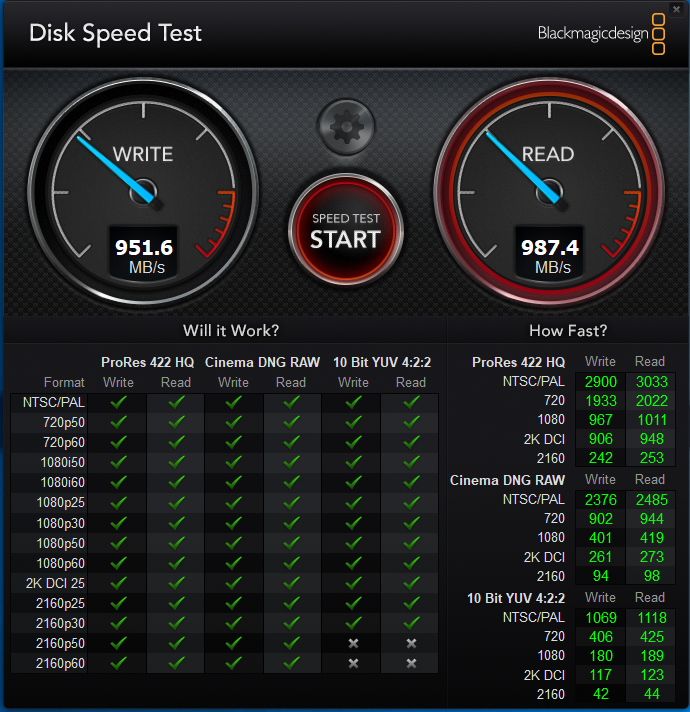
Task: Click the 2160p50 ProRes read checkmark
Action: point(176,643)
